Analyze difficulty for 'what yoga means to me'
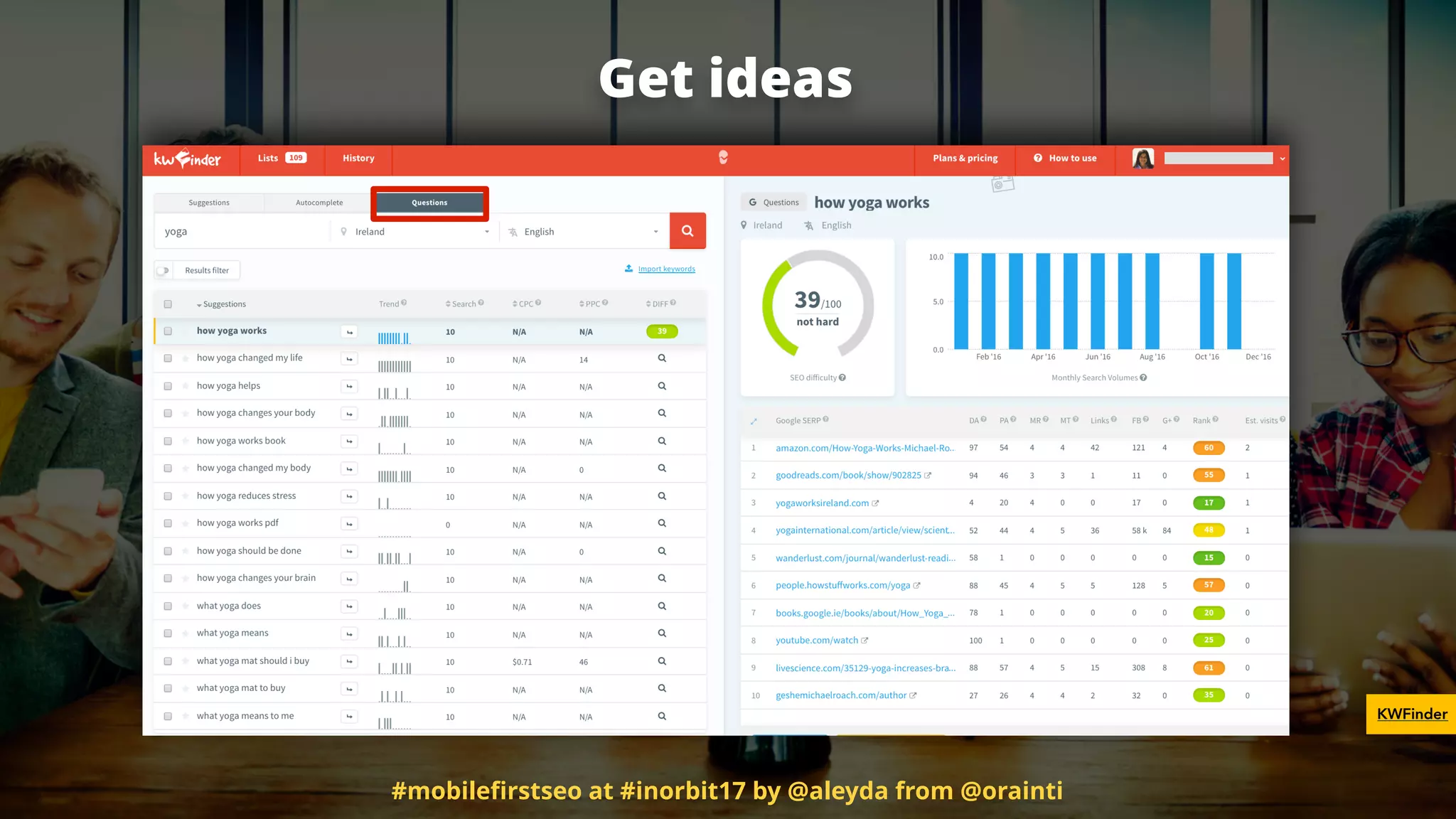The width and height of the screenshot is (1456, 819). point(662,717)
